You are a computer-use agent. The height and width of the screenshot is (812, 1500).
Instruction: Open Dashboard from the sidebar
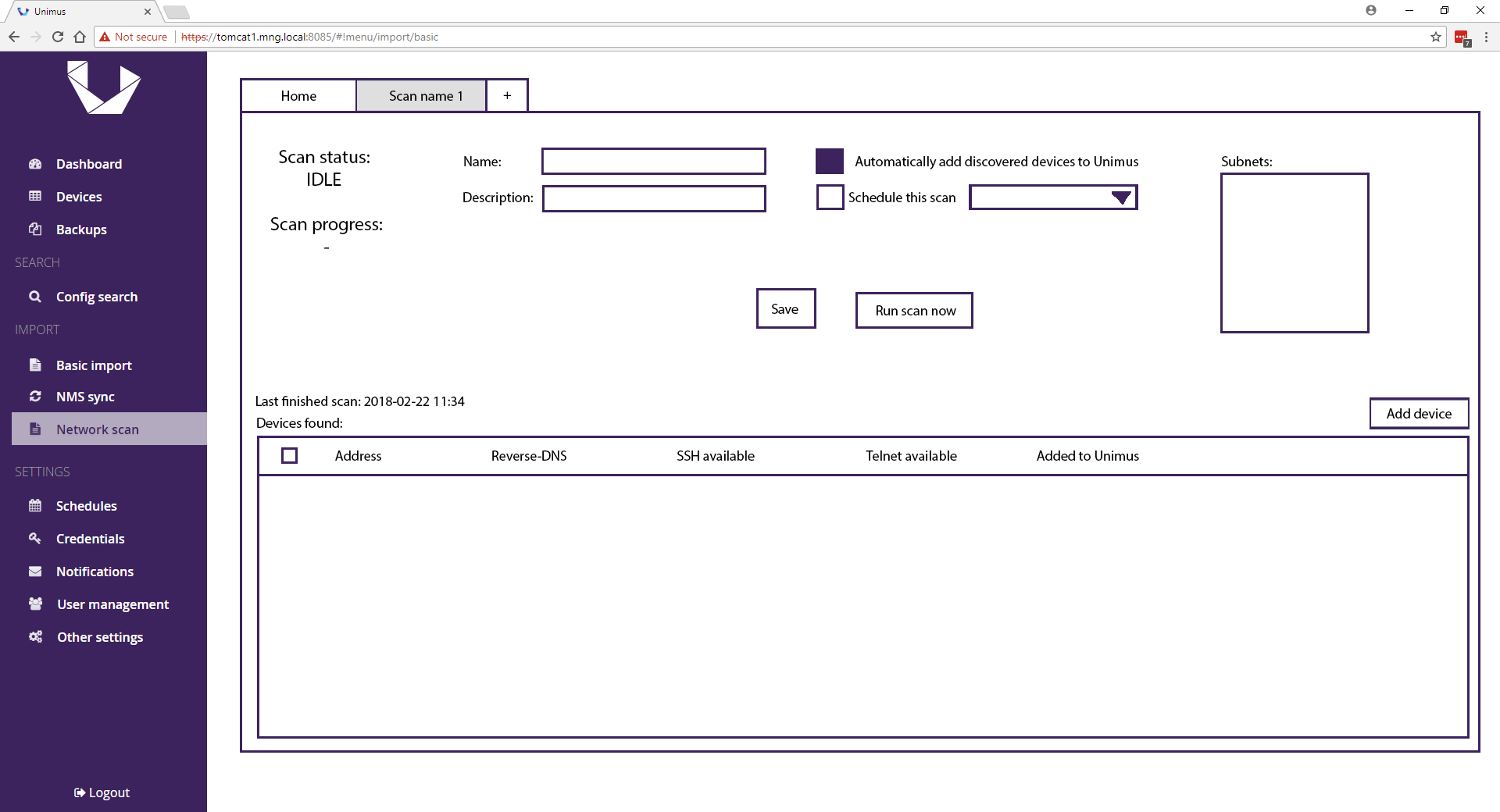[x=89, y=164]
